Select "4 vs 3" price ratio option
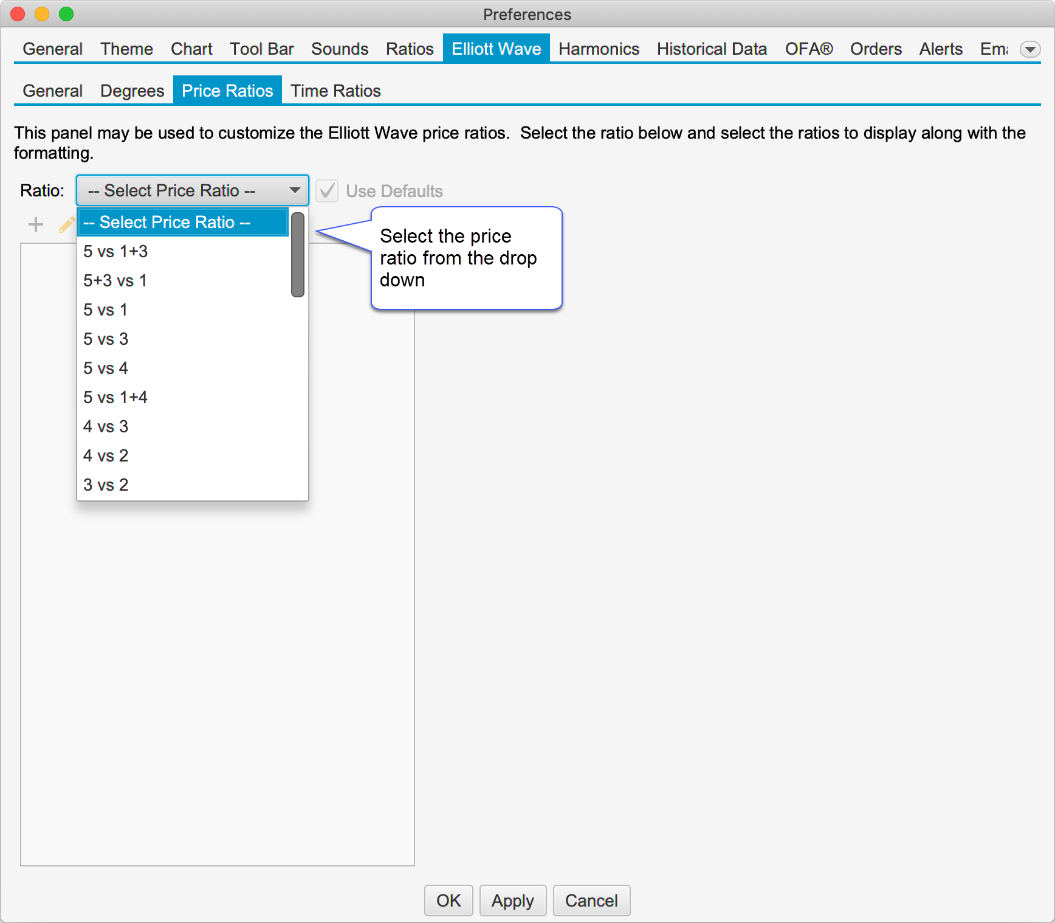1055x923 pixels. (106, 427)
